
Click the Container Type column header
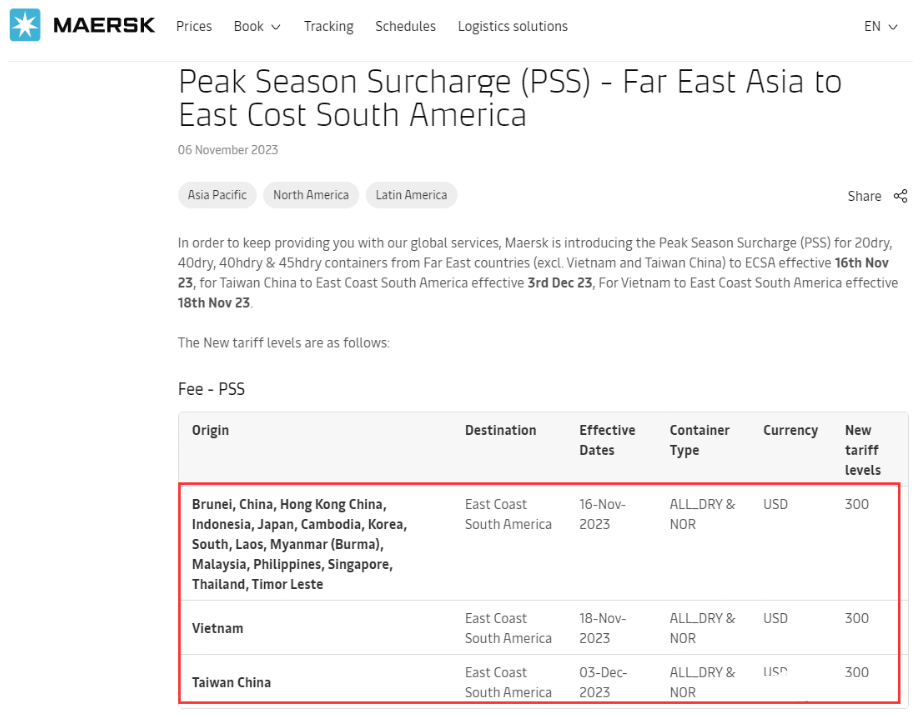[699, 440]
